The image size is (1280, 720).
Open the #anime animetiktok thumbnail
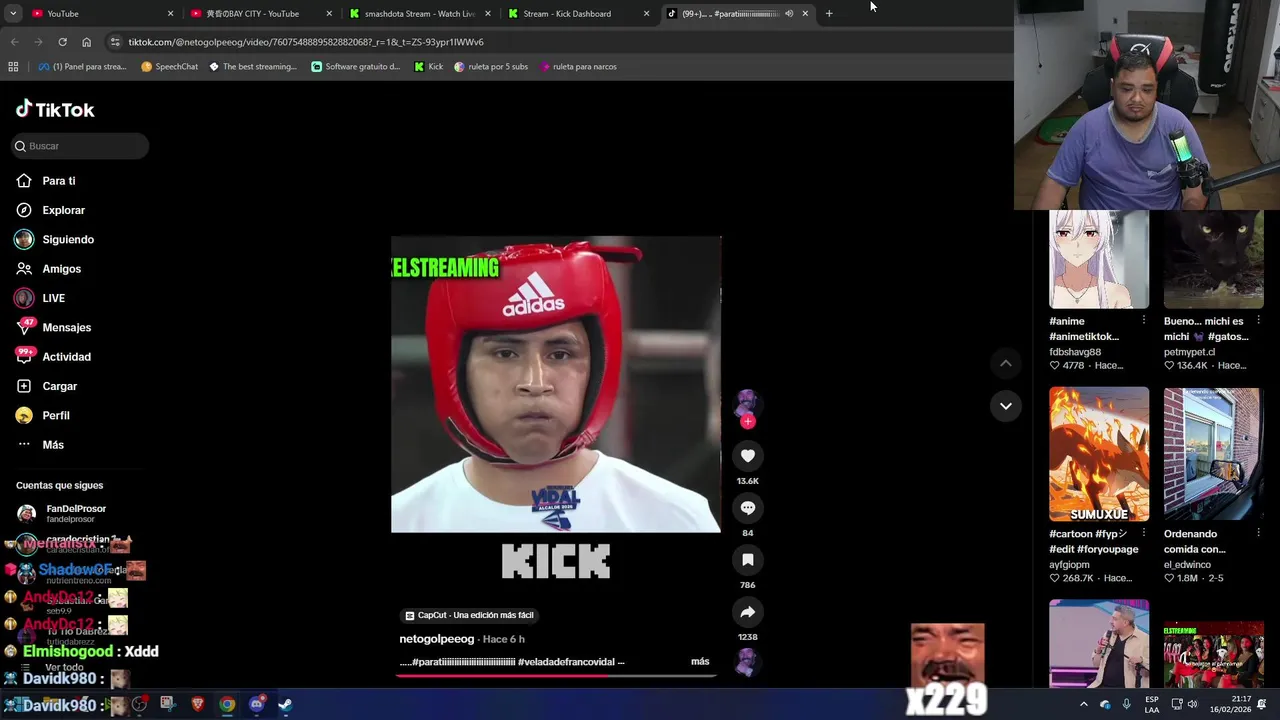[x=1099, y=259]
